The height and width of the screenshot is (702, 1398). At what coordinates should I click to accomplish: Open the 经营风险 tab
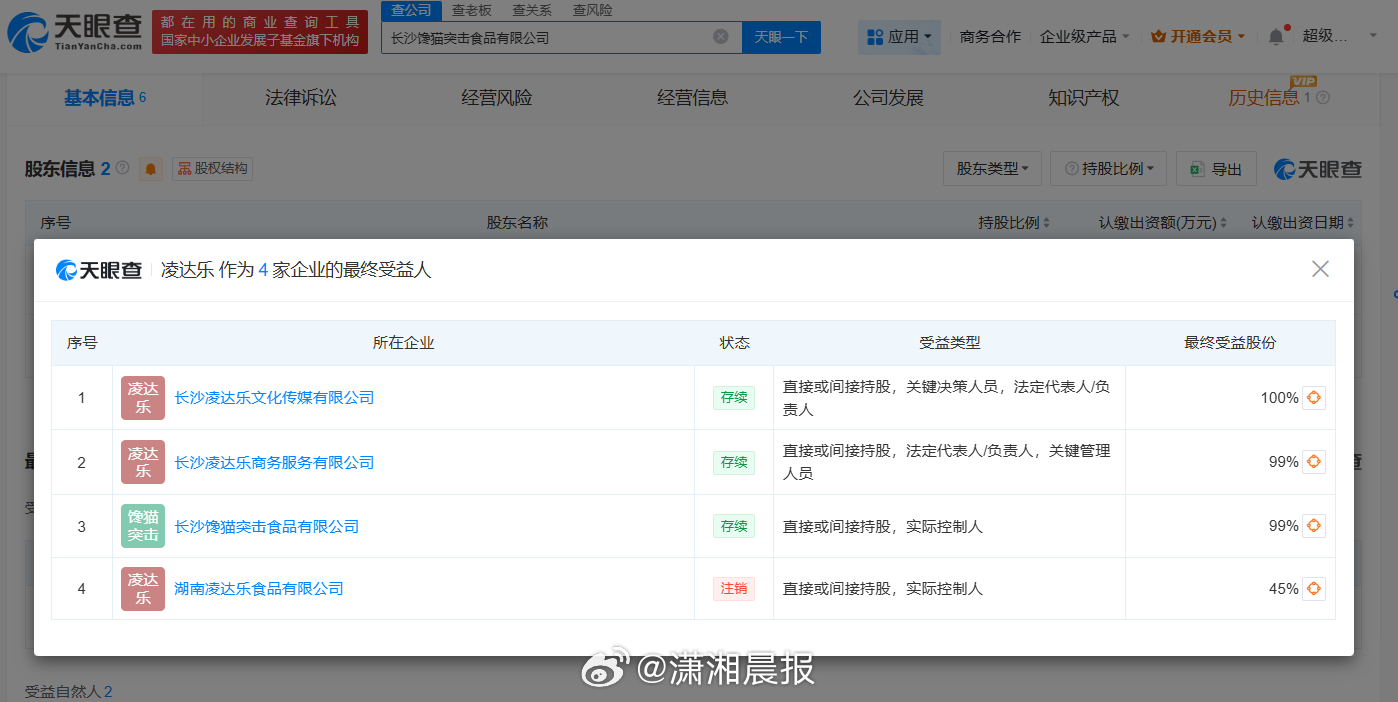coord(497,98)
